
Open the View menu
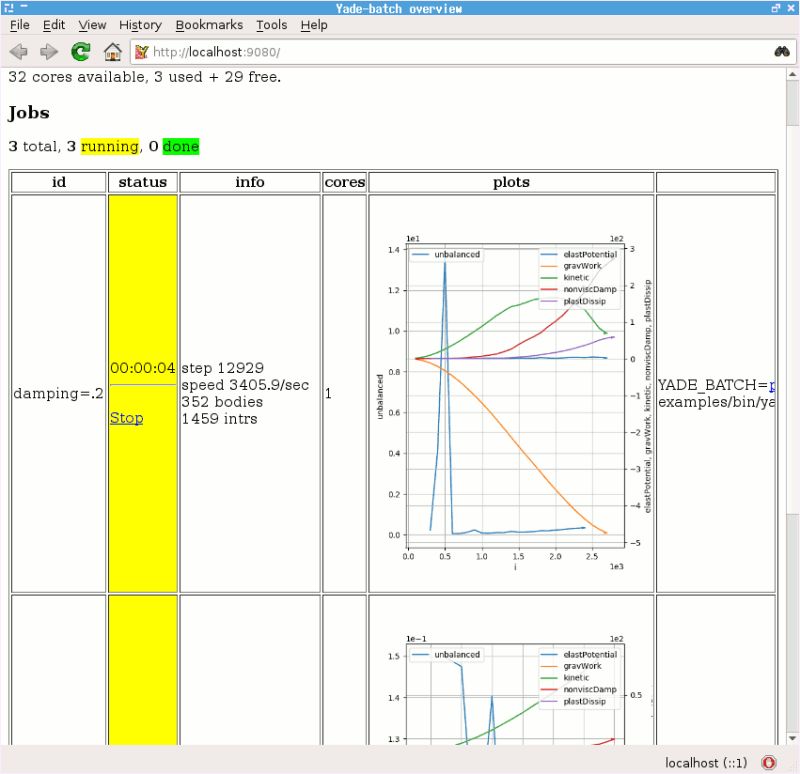tap(92, 25)
